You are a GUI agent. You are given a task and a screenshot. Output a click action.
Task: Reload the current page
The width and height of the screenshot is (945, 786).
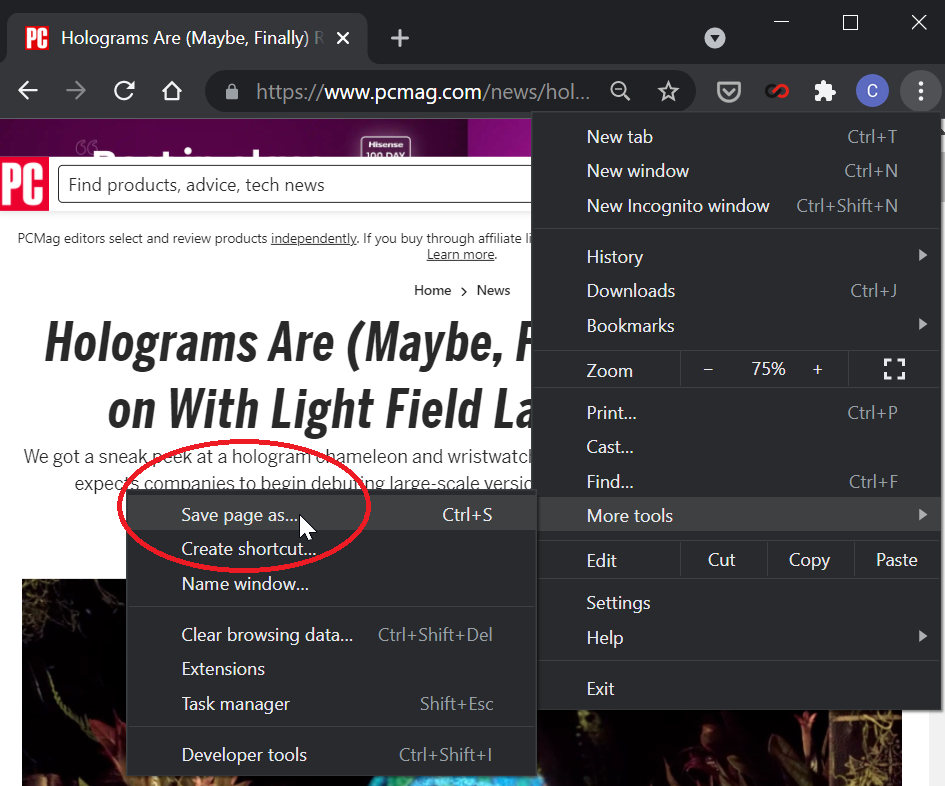coord(124,91)
